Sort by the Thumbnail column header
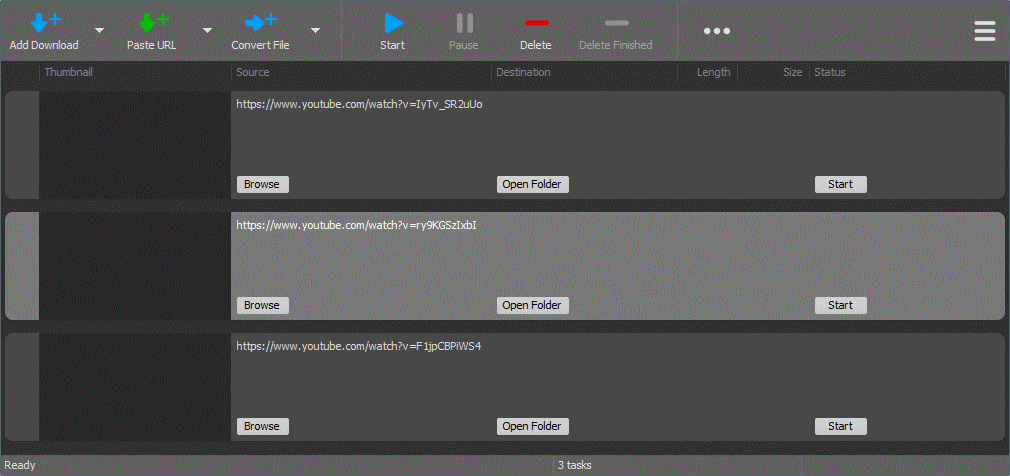Screen dimensions: 1010x476 tap(69, 72)
